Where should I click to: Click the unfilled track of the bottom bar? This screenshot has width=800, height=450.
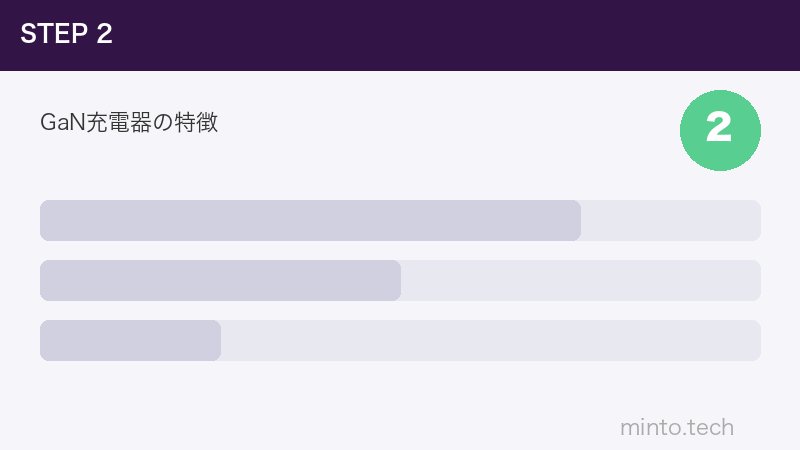tap(490, 340)
